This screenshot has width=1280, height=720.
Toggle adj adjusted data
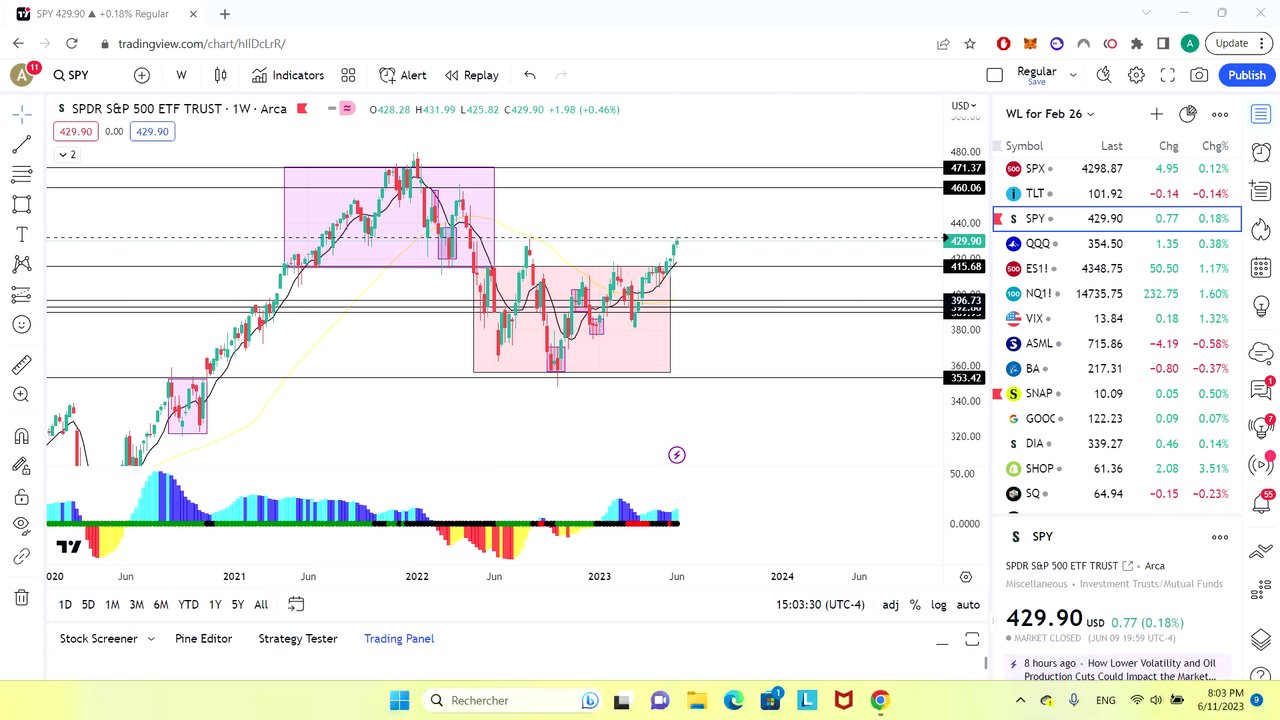(x=890, y=604)
